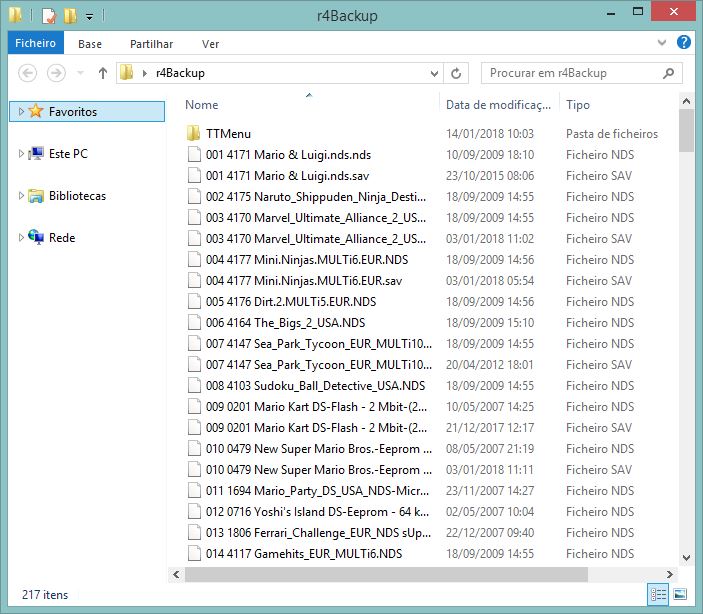Select file 001 4171 Mario & Luigi.nds.nds

[x=288, y=155]
